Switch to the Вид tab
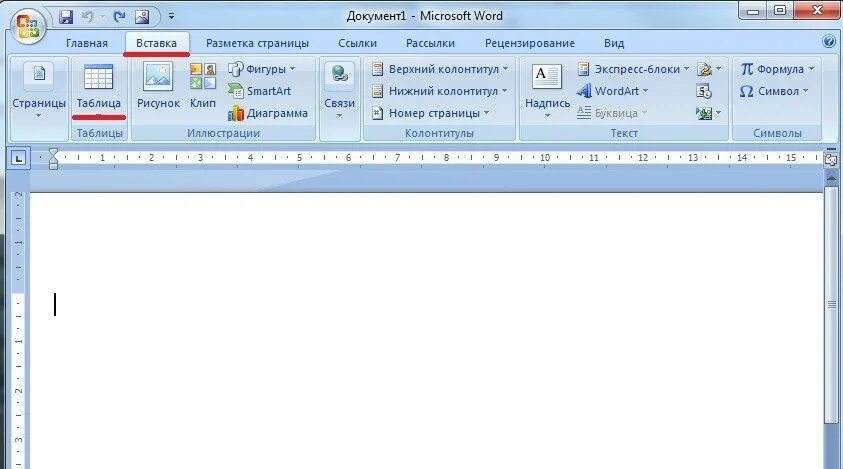 614,43
